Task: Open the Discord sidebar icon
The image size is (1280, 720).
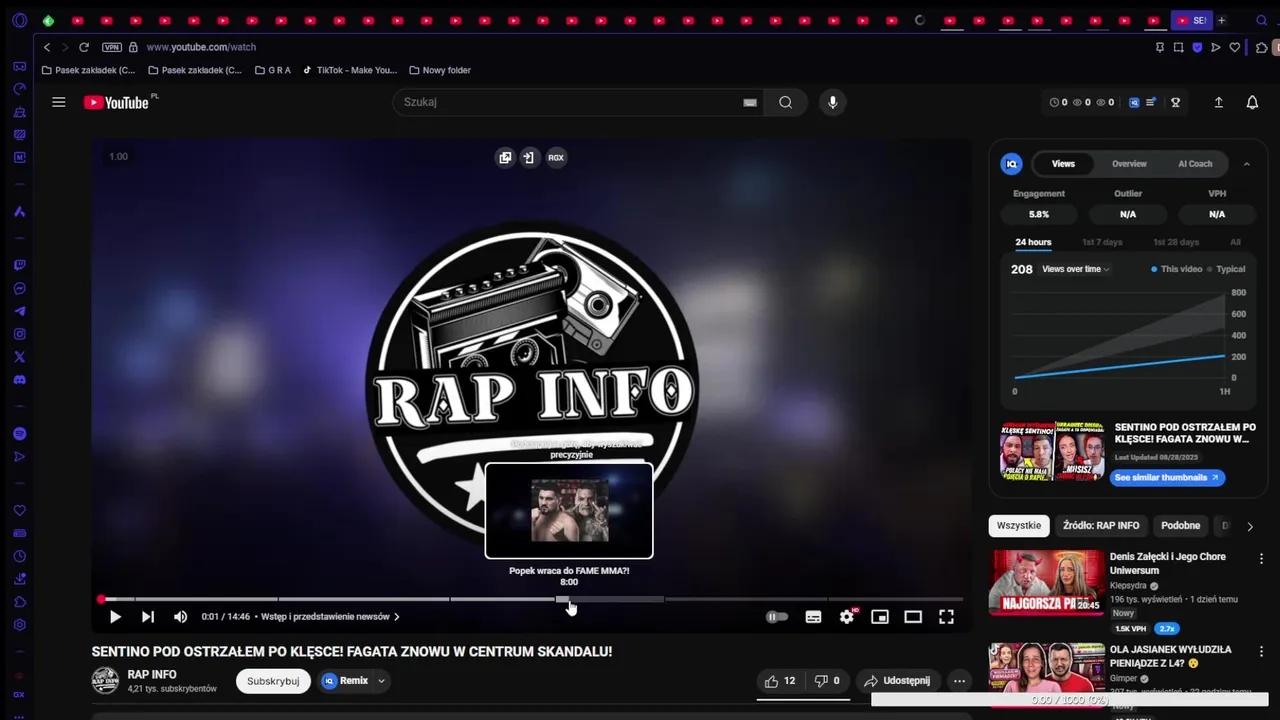Action: 19,380
